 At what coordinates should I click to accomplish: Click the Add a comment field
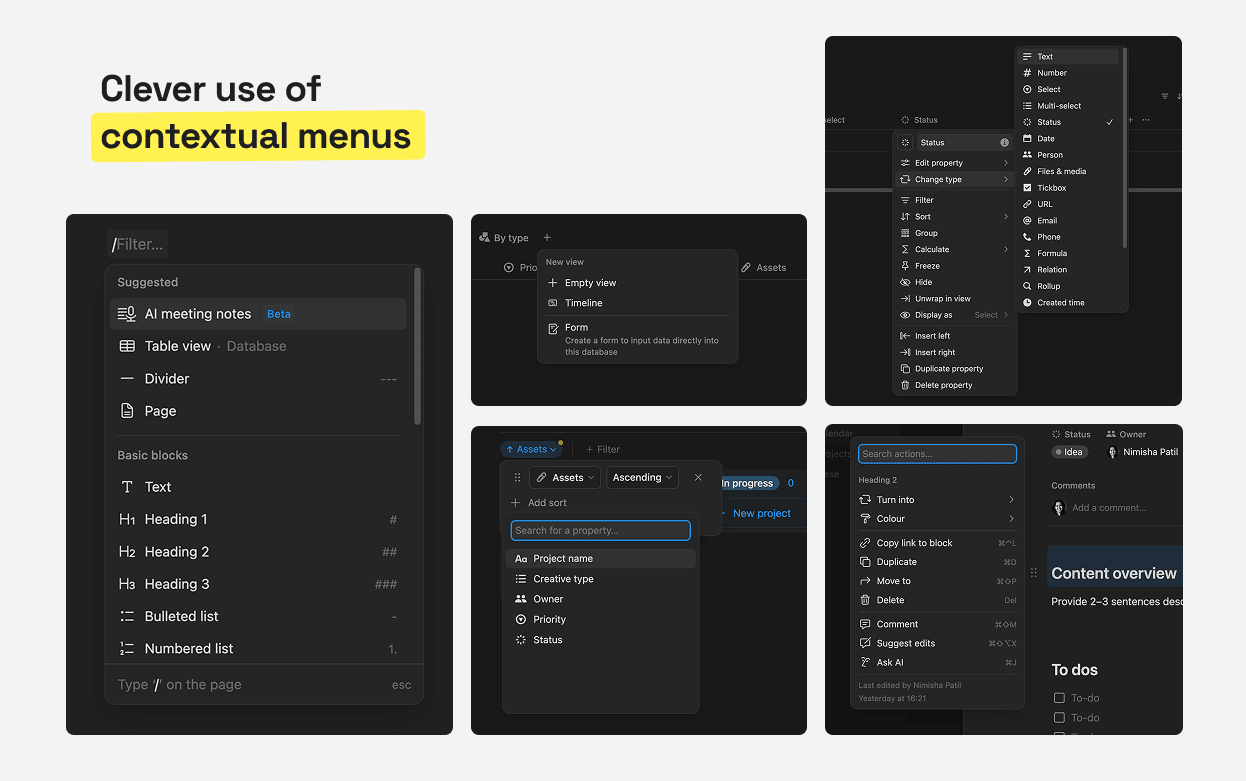[x=1108, y=508]
